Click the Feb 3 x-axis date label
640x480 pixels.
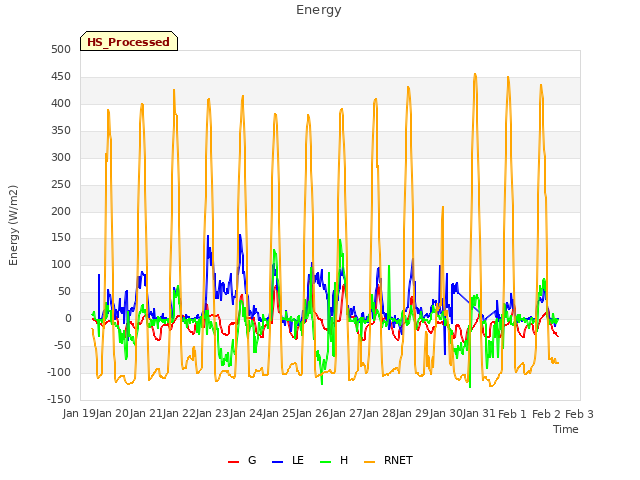(579, 414)
